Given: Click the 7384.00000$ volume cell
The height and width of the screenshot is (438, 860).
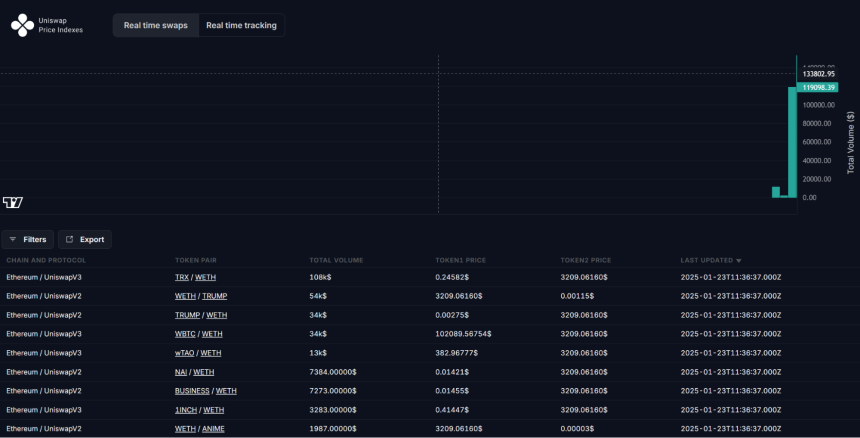Looking at the screenshot, I should 333,372.
